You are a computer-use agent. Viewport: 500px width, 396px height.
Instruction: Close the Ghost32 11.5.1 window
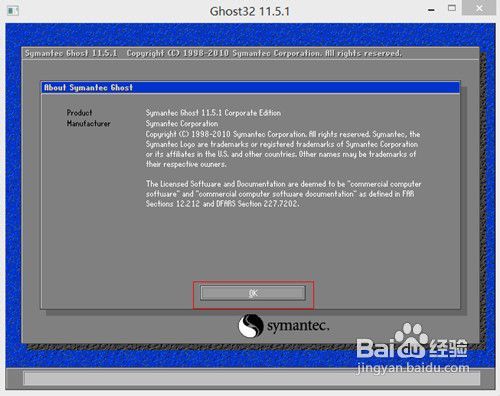click(479, 8)
